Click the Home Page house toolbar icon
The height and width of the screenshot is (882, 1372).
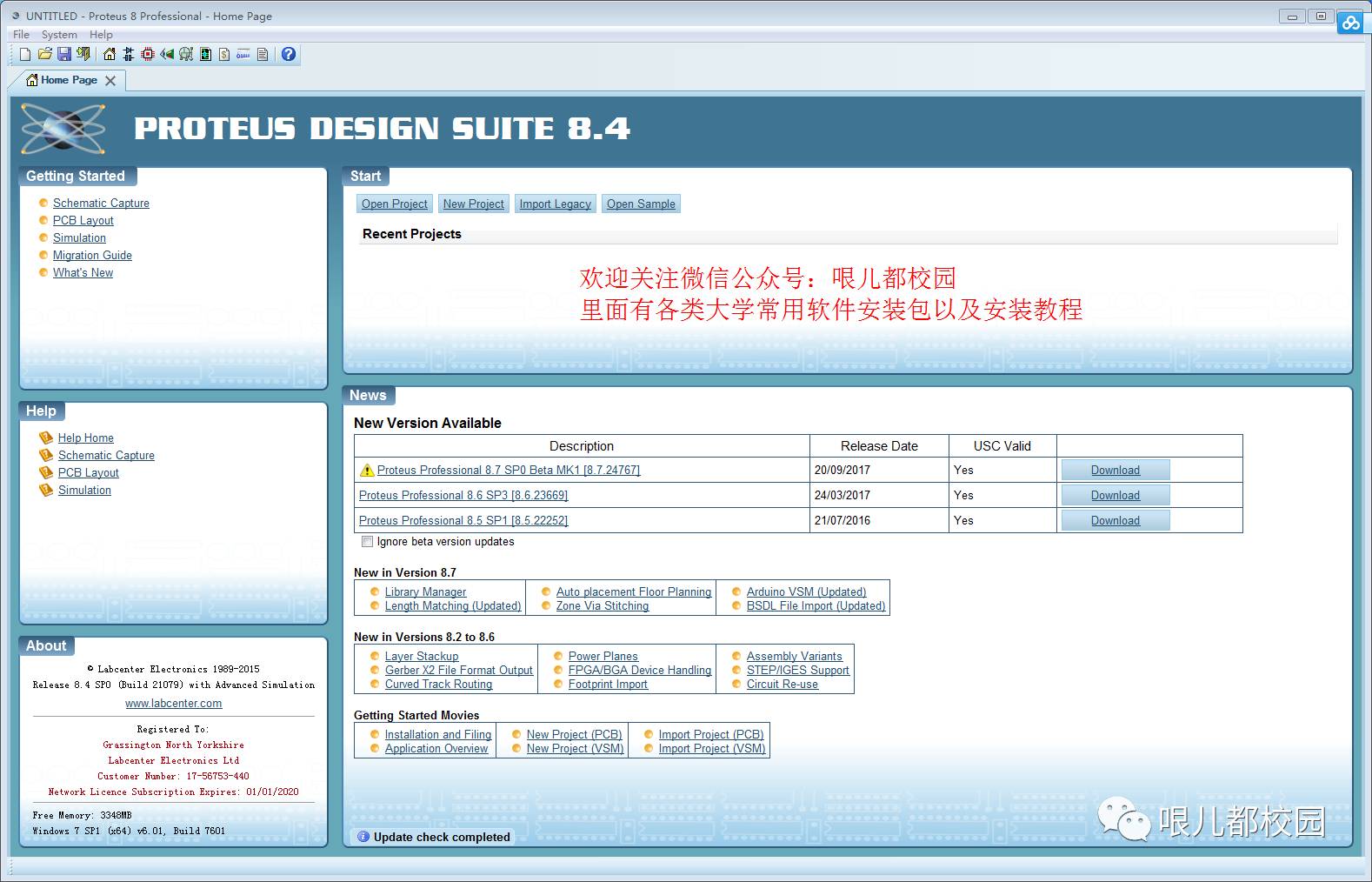110,54
